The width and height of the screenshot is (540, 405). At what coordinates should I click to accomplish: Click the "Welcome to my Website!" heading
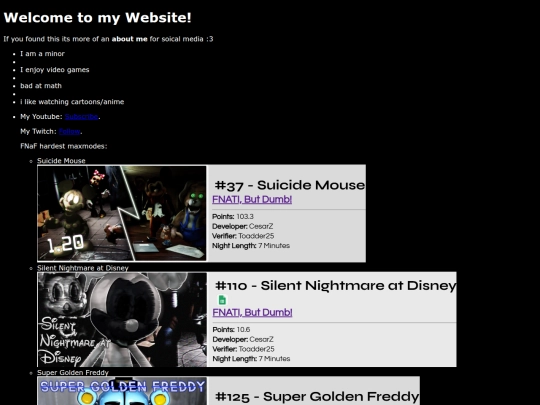coord(97,18)
